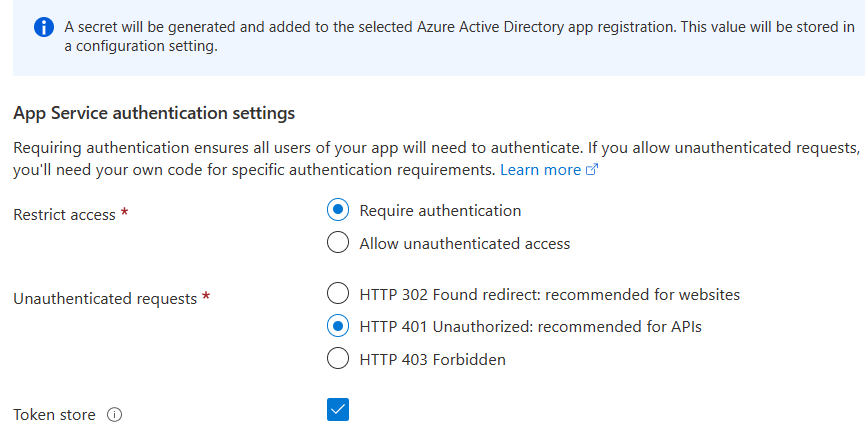Click the red asterisk beside Restrict access
Image resolution: width=865 pixels, height=435 pixels.
124,214
